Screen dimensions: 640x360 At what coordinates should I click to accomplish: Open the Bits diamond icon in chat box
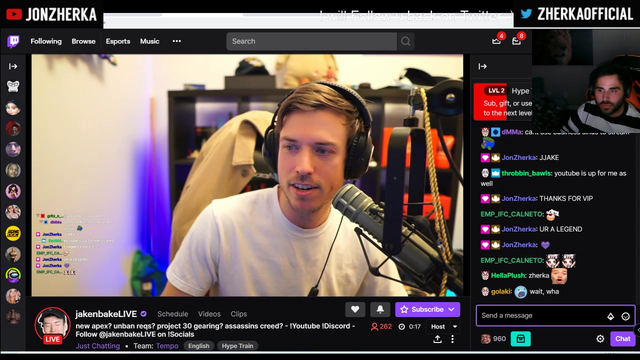coord(611,316)
